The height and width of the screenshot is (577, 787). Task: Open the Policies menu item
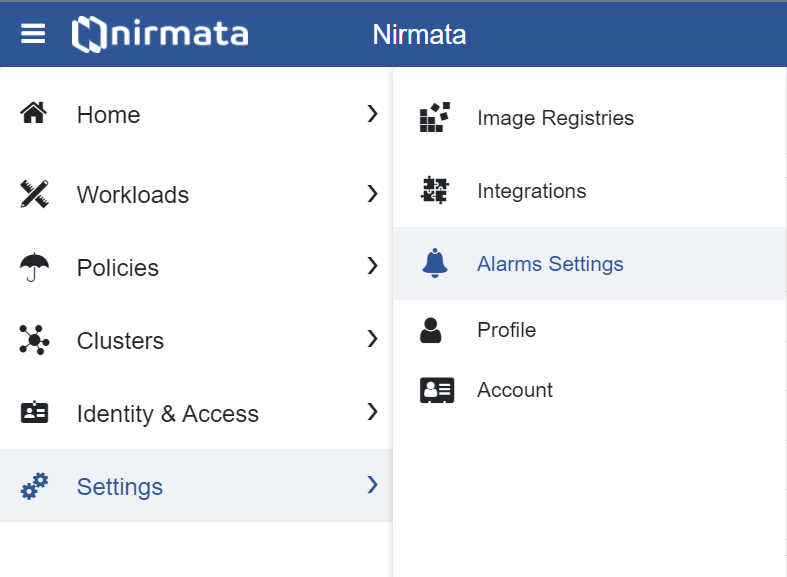tap(196, 267)
